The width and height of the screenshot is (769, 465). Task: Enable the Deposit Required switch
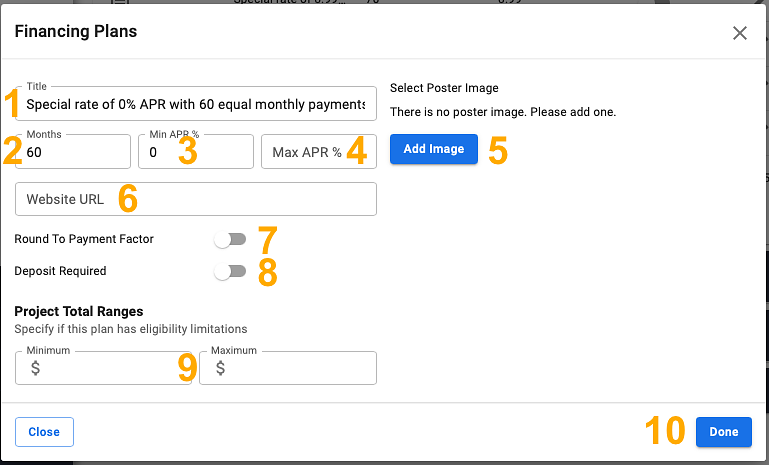(x=230, y=271)
